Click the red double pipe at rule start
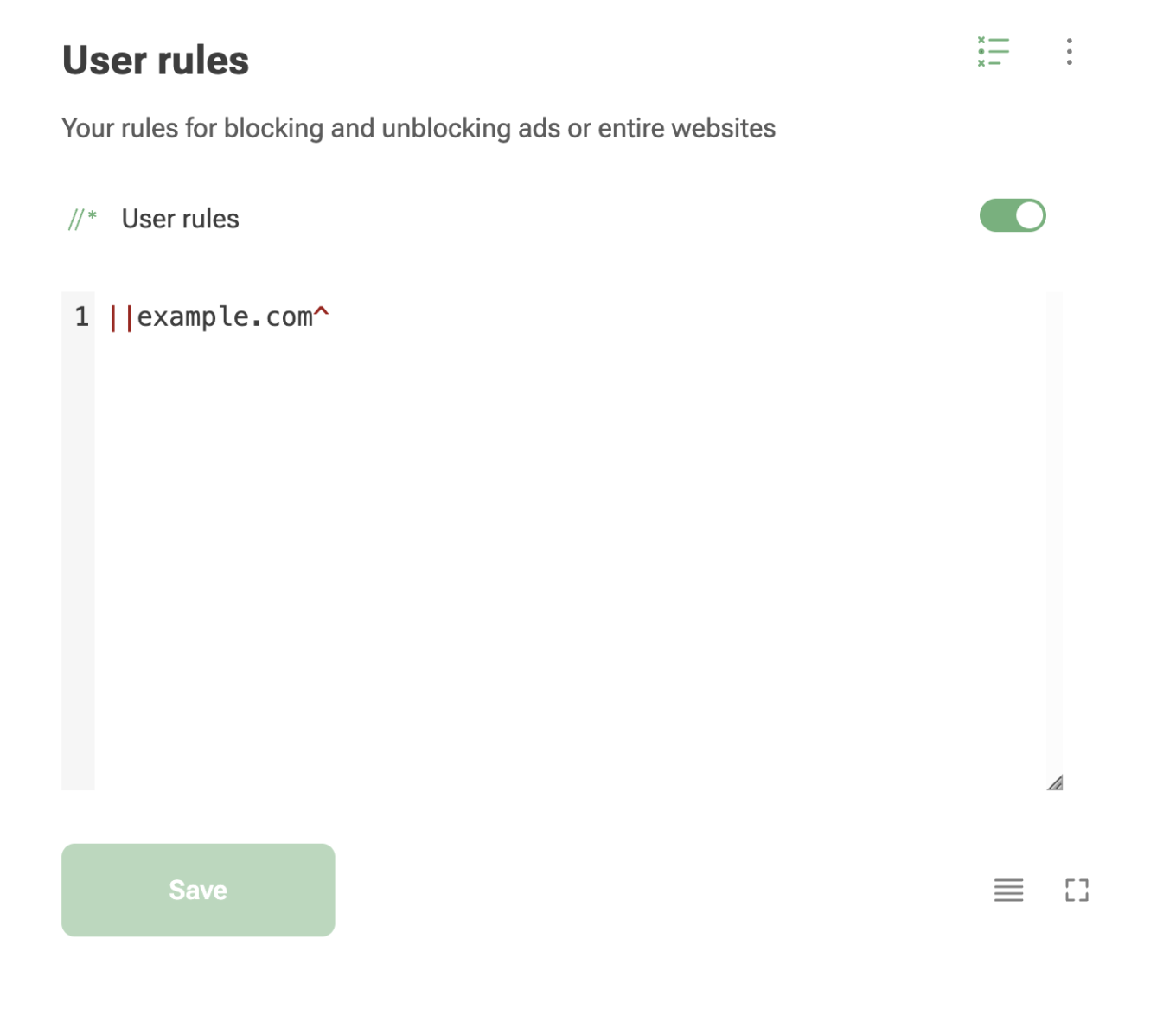Screen dimensions: 1176x1009 tap(121, 317)
